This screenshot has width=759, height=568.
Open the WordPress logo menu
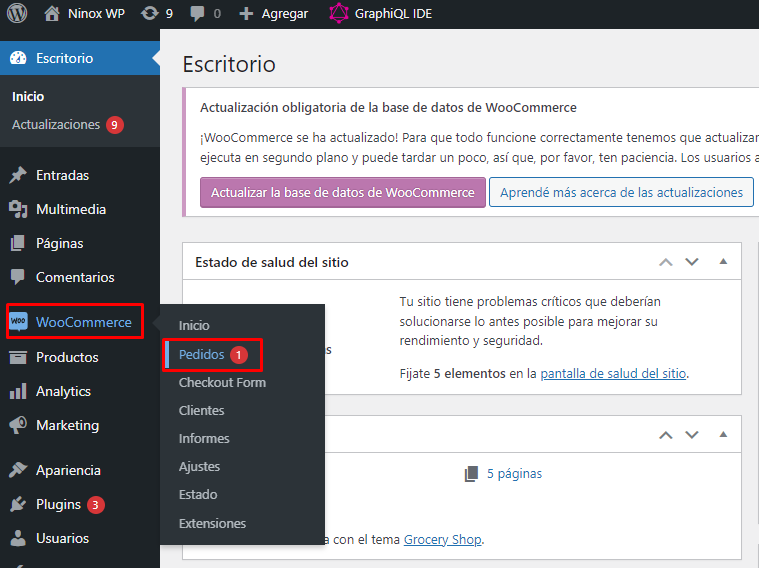tap(17, 13)
